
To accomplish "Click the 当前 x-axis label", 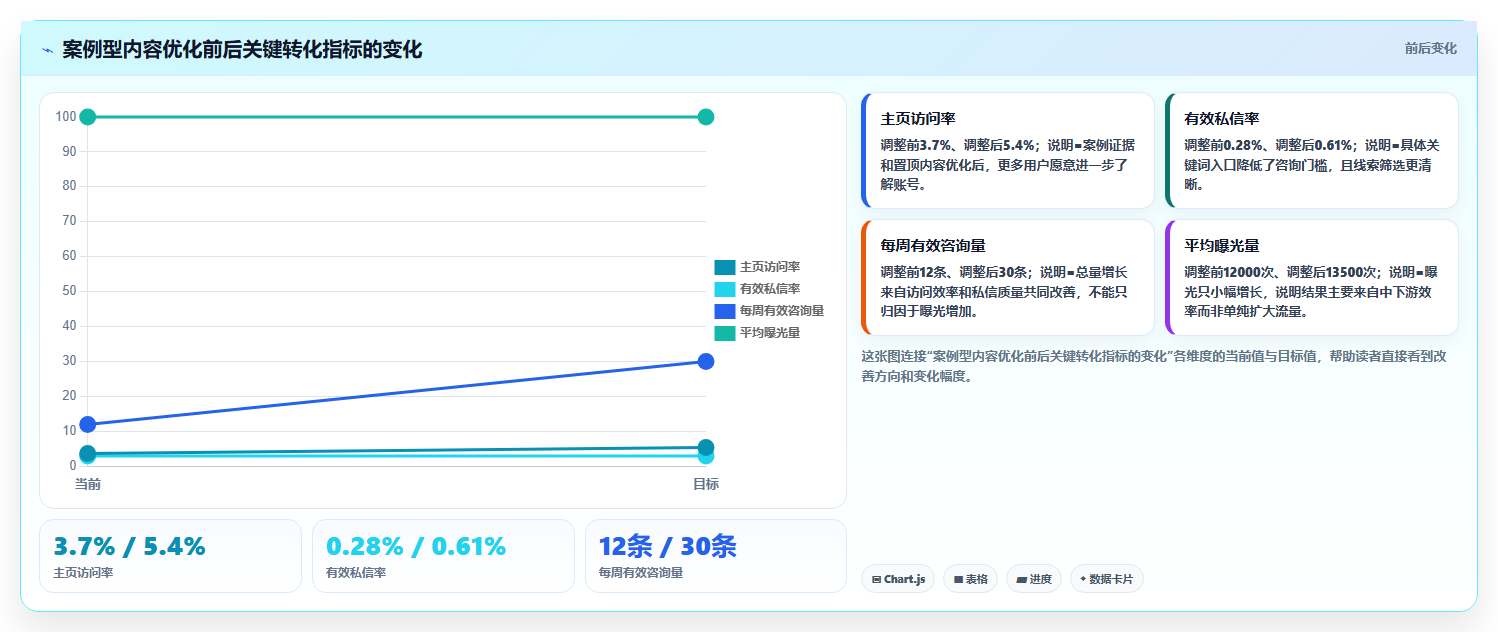I will [88, 484].
